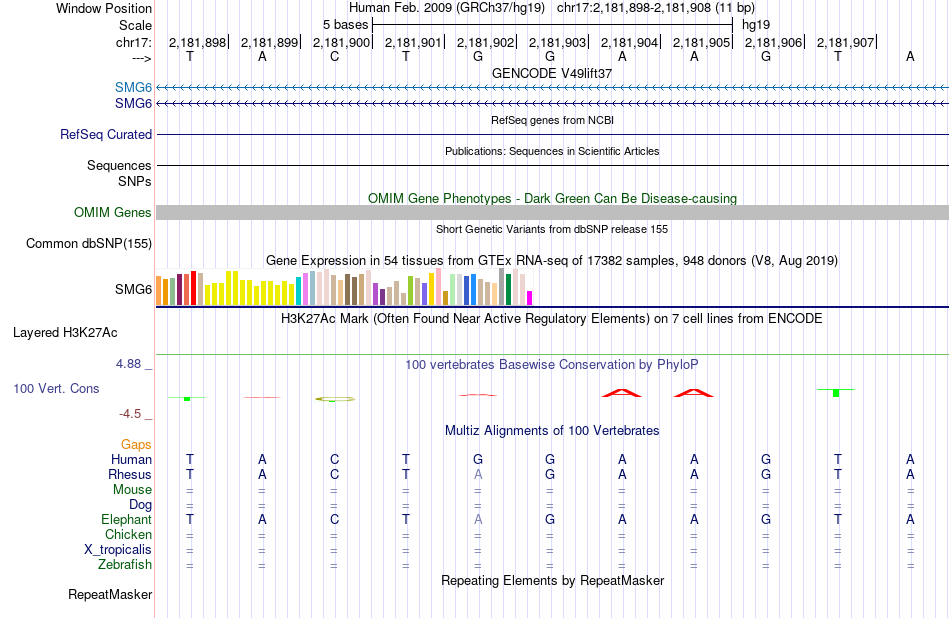Image resolution: width=950 pixels, height=618 pixels.
Task: Click the green PhyloP mark under 2,181,898
Action: (x=187, y=399)
